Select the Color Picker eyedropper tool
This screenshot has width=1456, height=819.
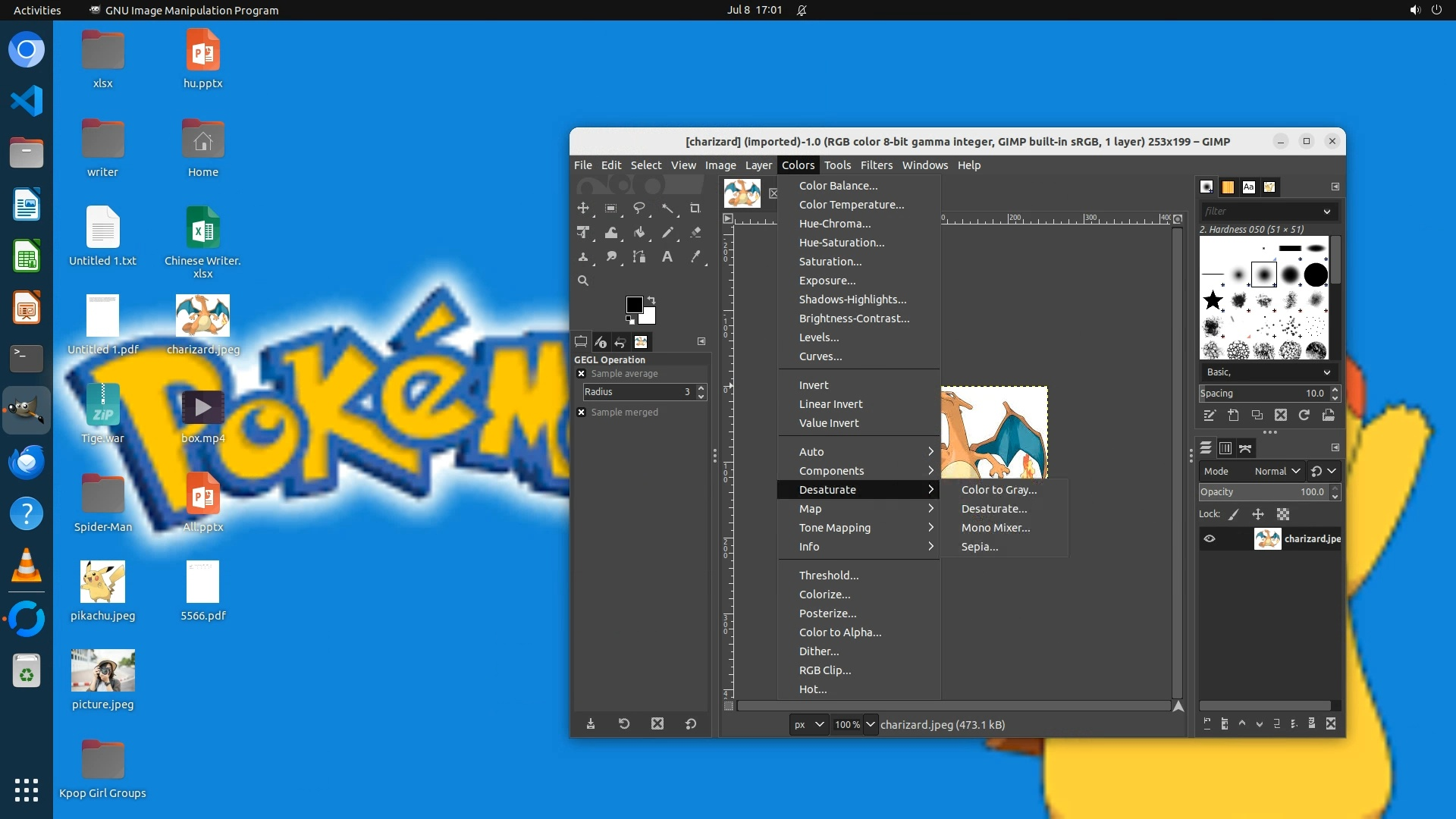click(695, 257)
